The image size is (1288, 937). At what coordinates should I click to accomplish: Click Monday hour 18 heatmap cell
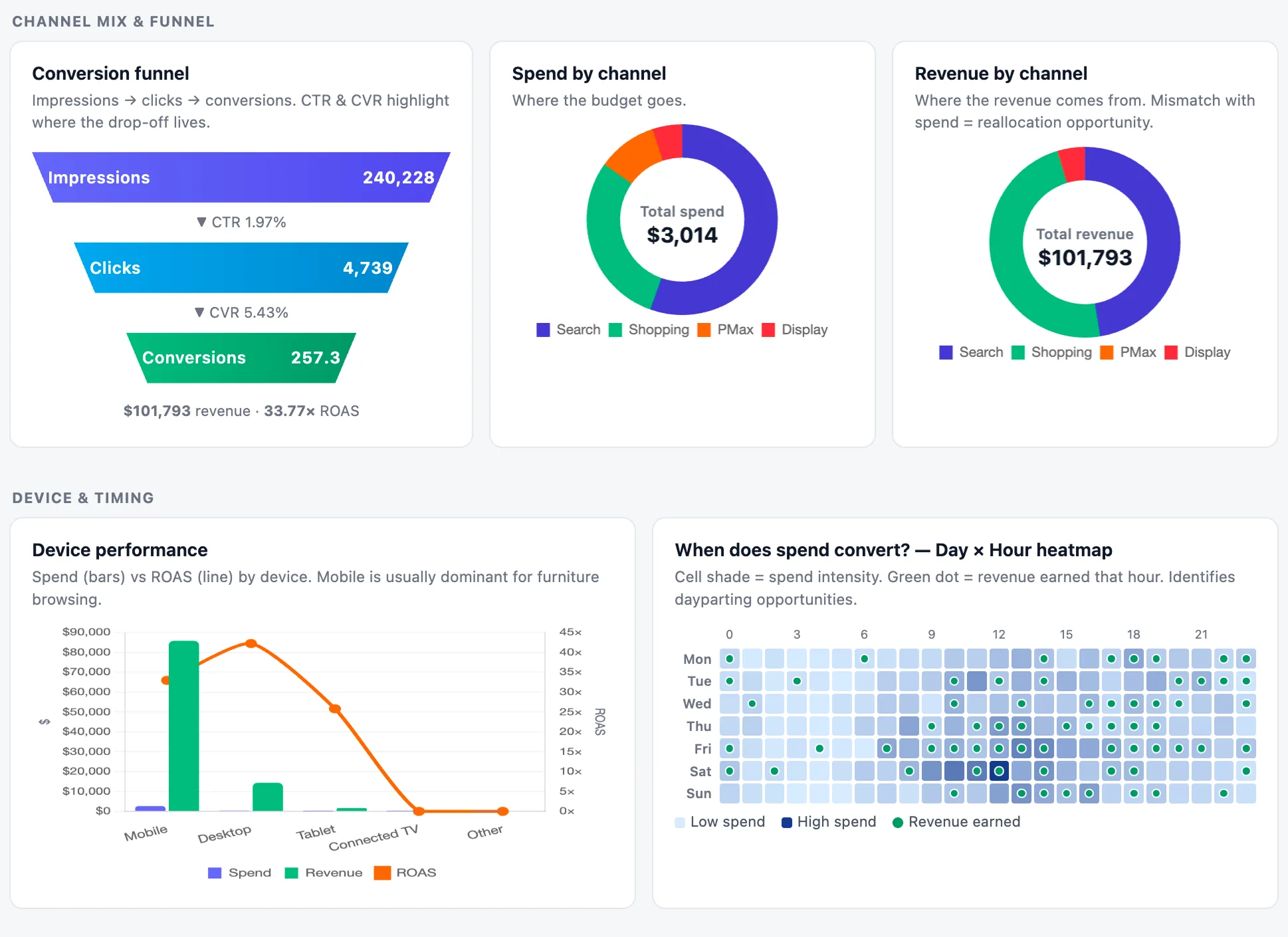tap(1134, 659)
